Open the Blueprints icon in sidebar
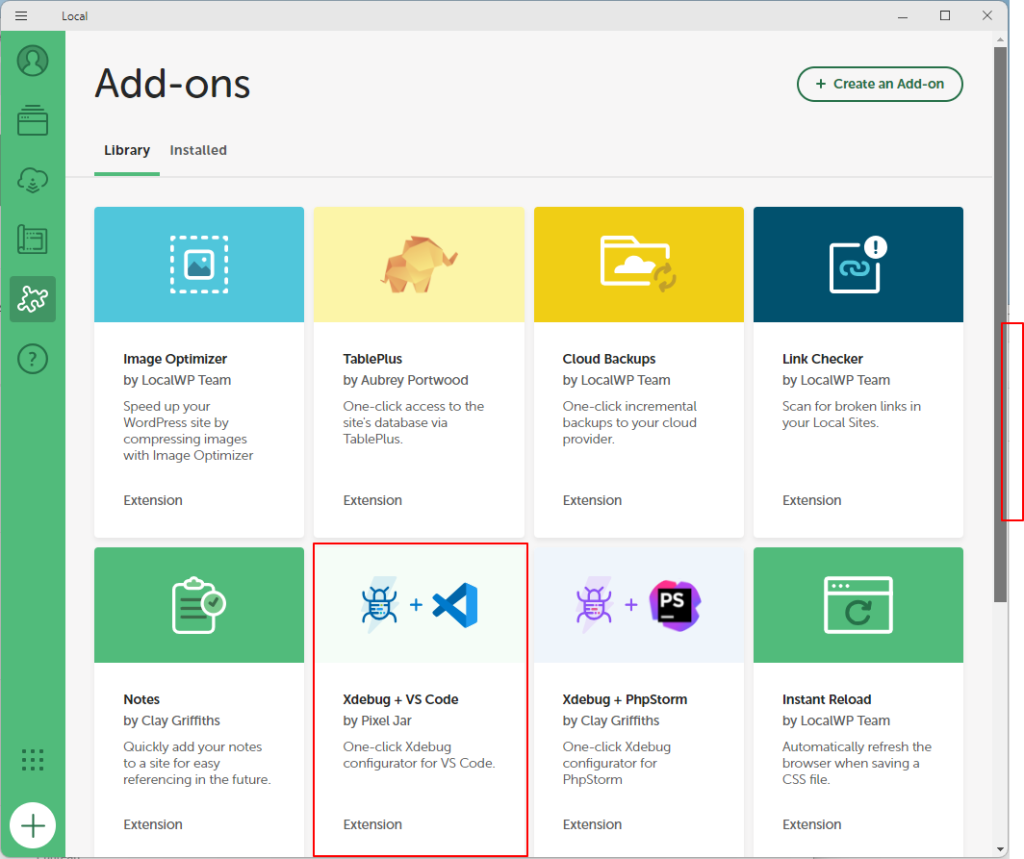1024x859 pixels. tap(33, 239)
